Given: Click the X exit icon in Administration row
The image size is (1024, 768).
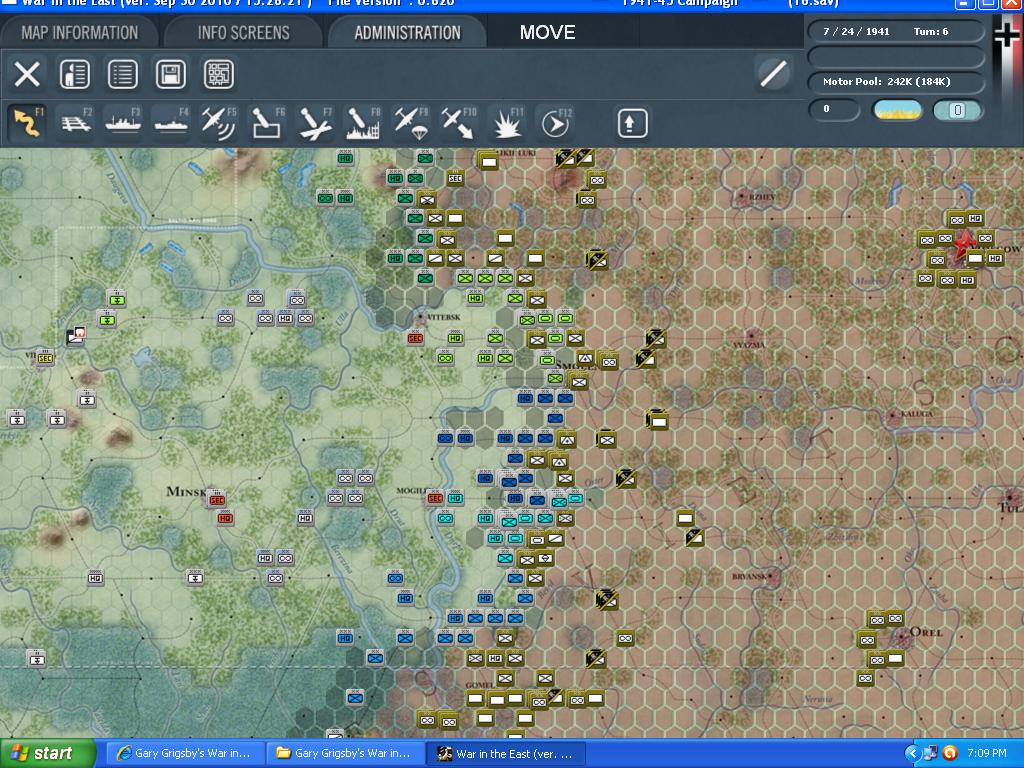Looking at the screenshot, I should coord(27,74).
